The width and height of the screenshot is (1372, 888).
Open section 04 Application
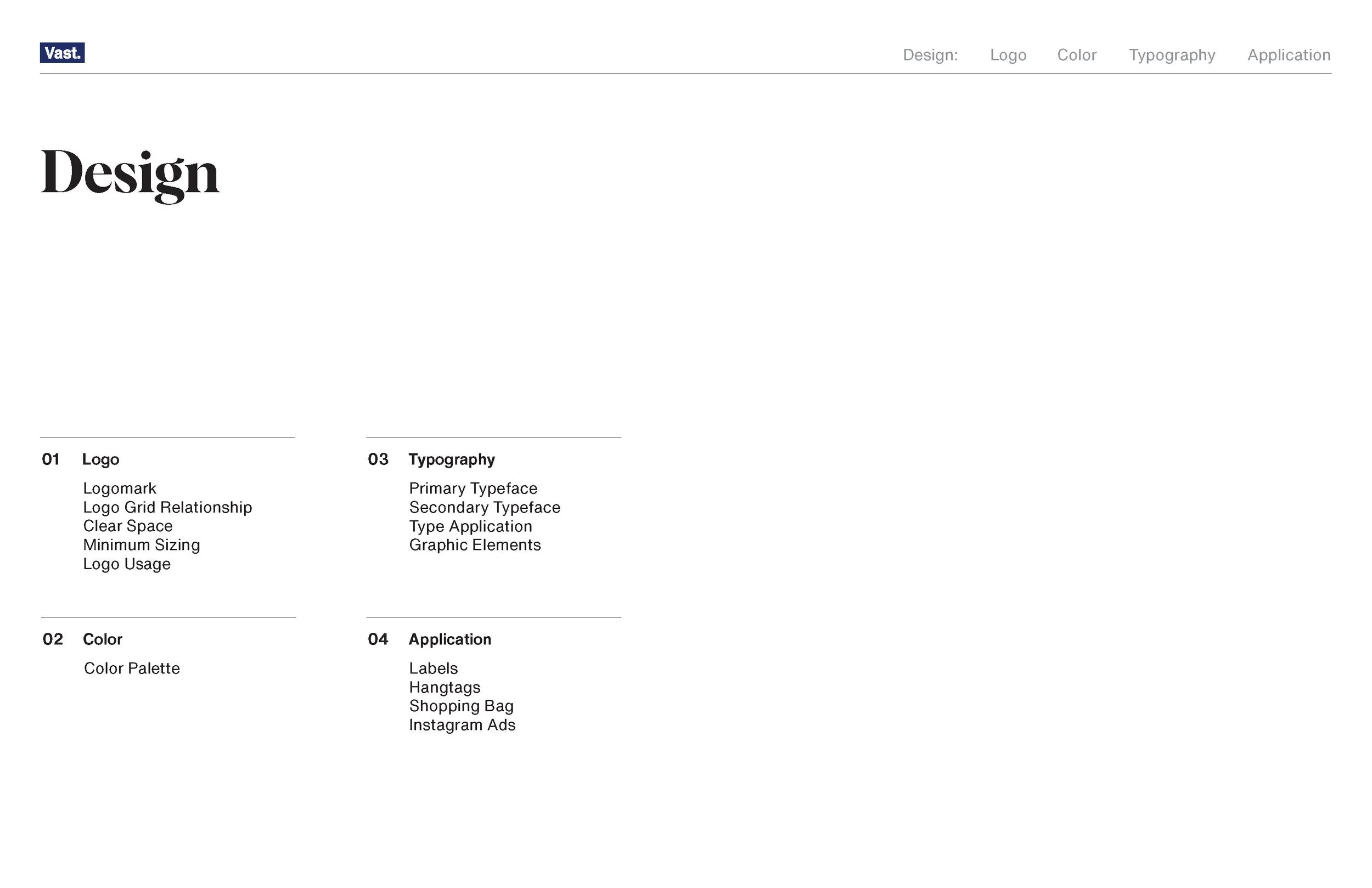click(x=450, y=639)
